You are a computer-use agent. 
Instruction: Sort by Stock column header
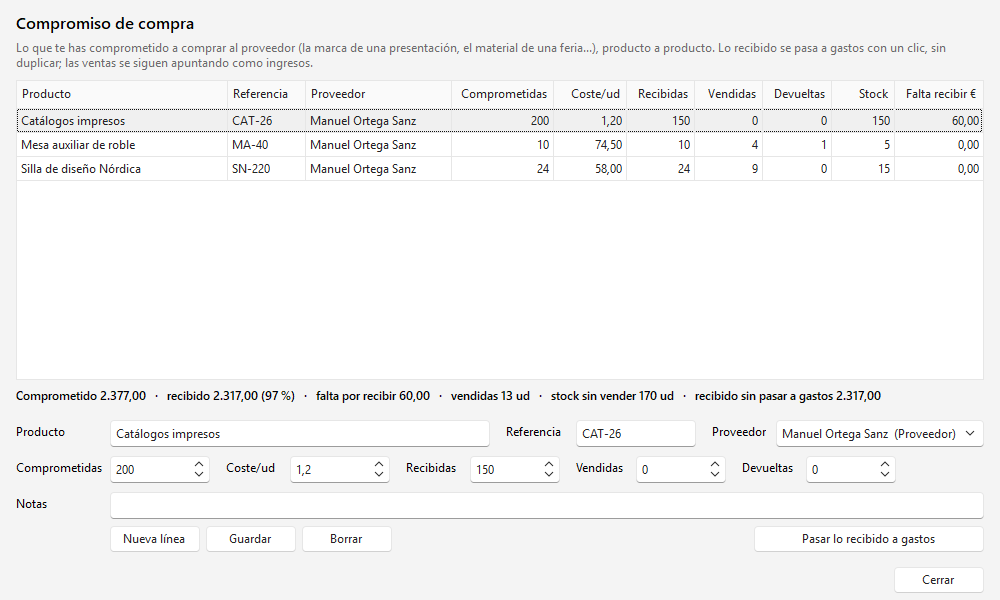pos(863,94)
